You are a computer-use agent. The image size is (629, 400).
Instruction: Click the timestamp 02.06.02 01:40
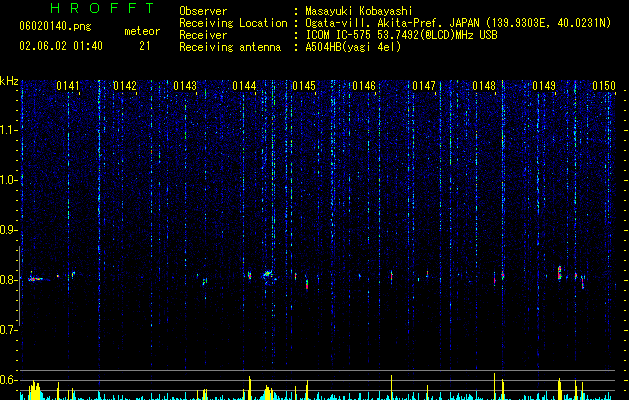point(61,46)
